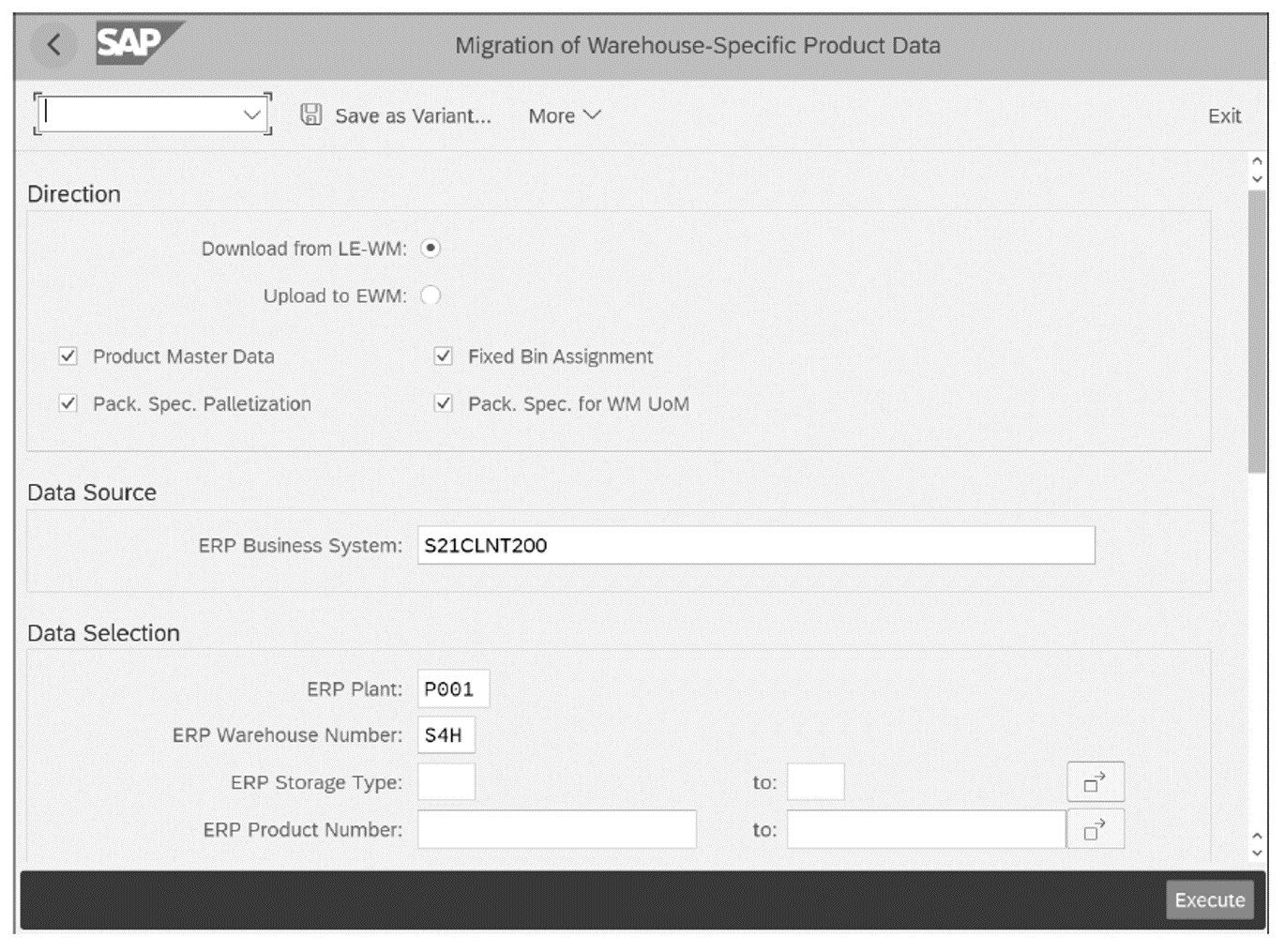Open the variant selection dropdown
Viewport: 1285px width, 952px height.
tap(250, 114)
